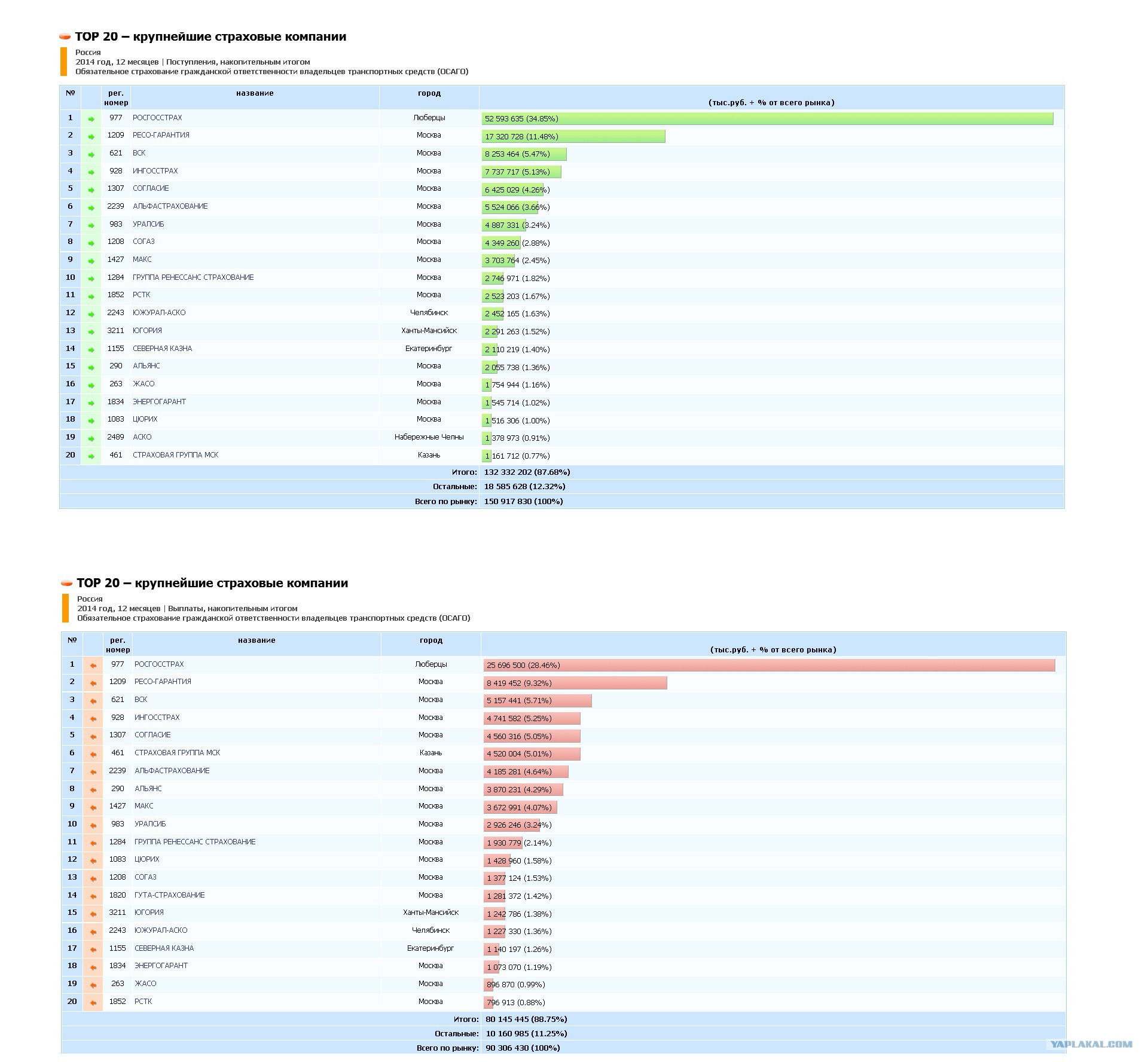This screenshot has width=1148, height=1062.
Task: Click red bar showing 25 696 500 (28.46%)
Action: click(x=770, y=666)
